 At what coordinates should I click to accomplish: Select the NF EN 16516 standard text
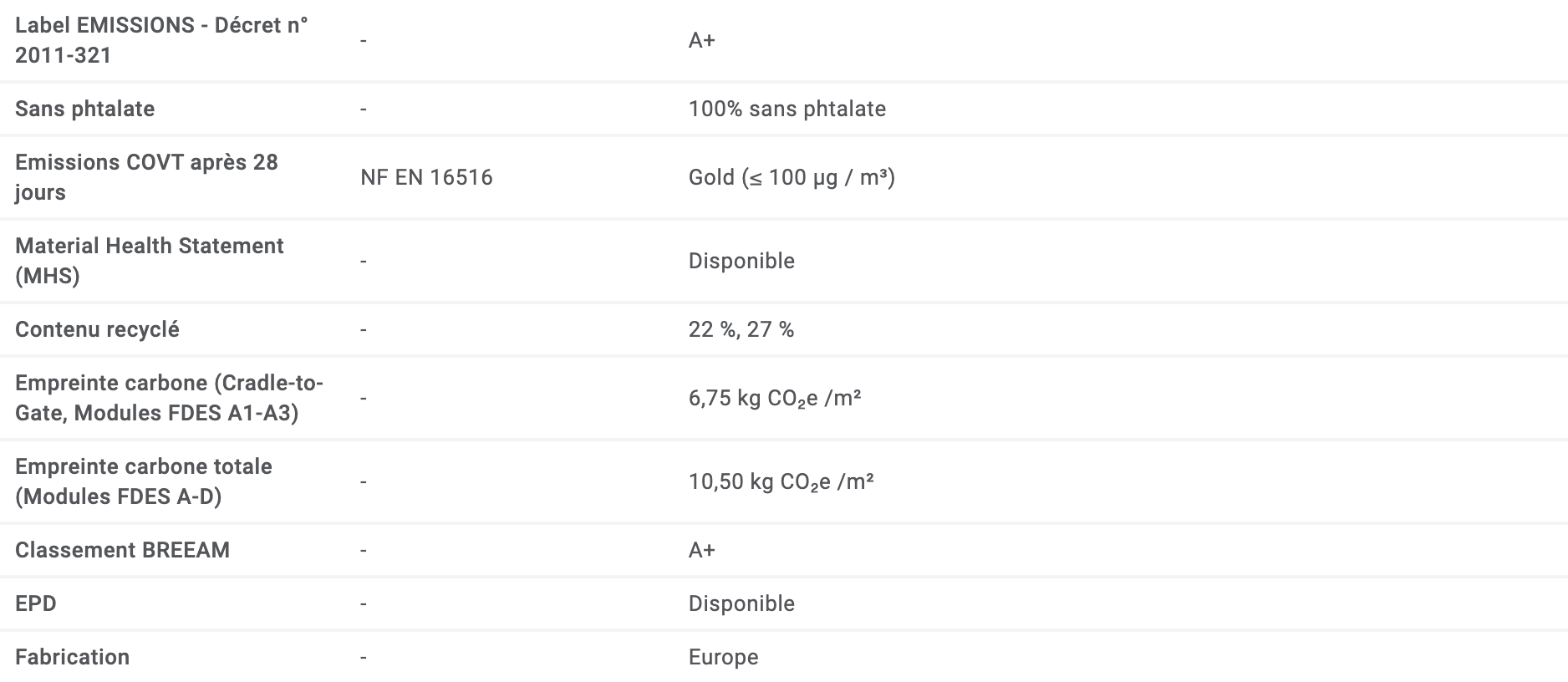pos(426,177)
